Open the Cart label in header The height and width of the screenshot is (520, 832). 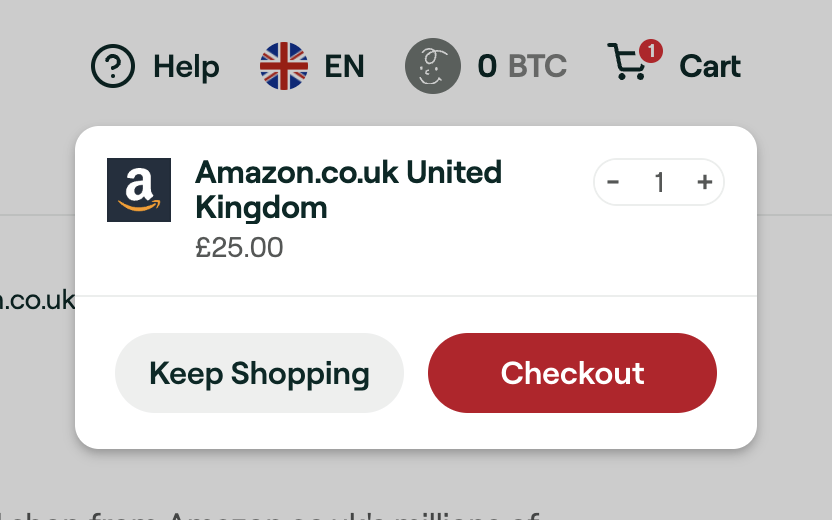coord(710,66)
